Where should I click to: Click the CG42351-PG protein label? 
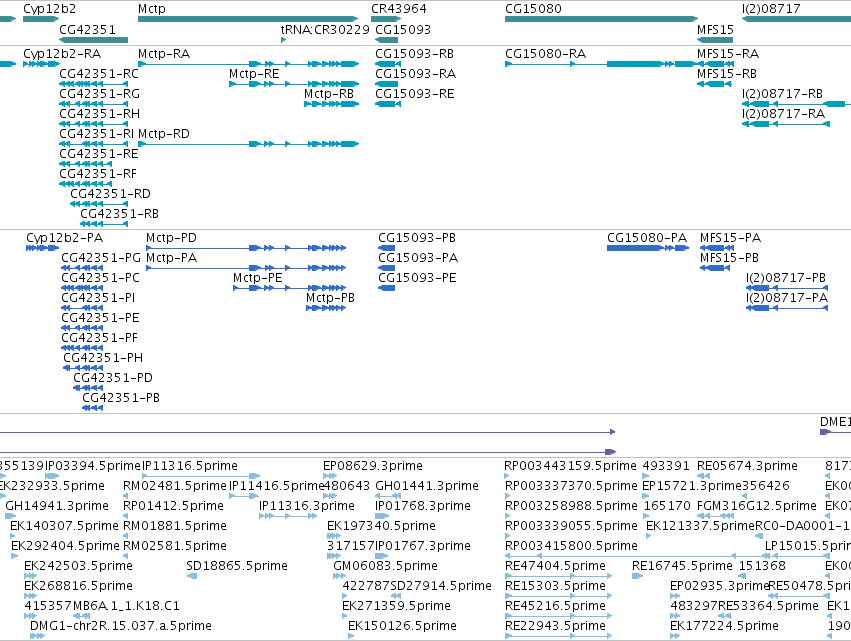pos(100,258)
